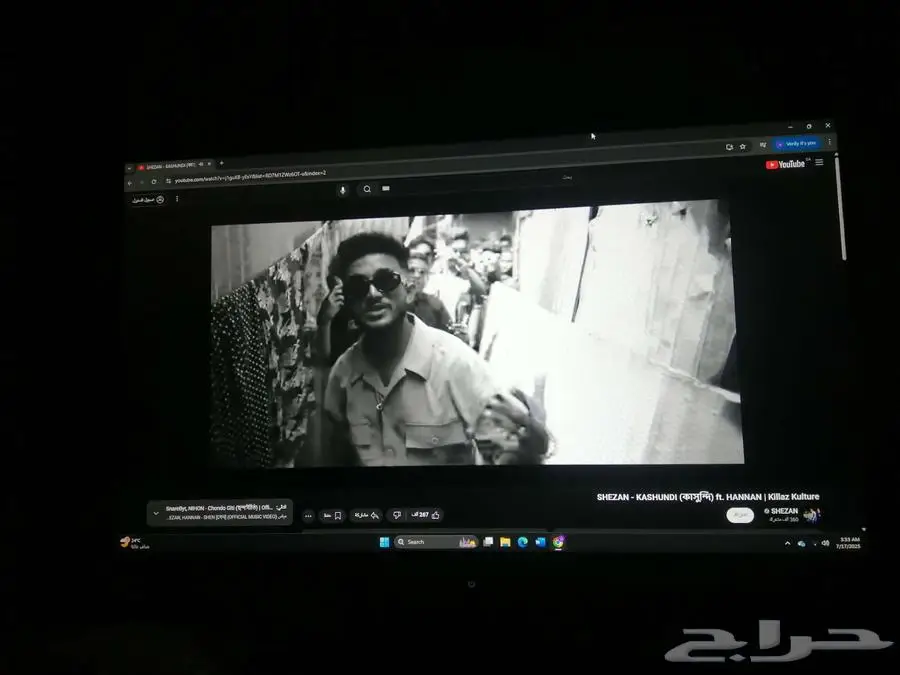Click the YouTube search magnifier button
Image resolution: width=900 pixels, height=675 pixels.
[x=367, y=189]
